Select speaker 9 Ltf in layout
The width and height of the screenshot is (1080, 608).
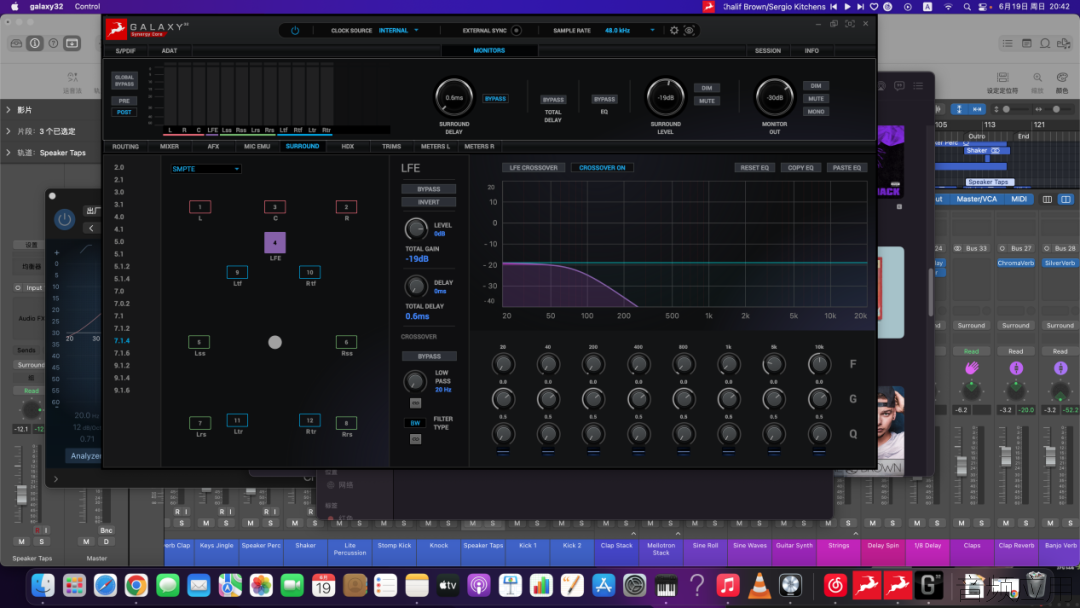237,272
